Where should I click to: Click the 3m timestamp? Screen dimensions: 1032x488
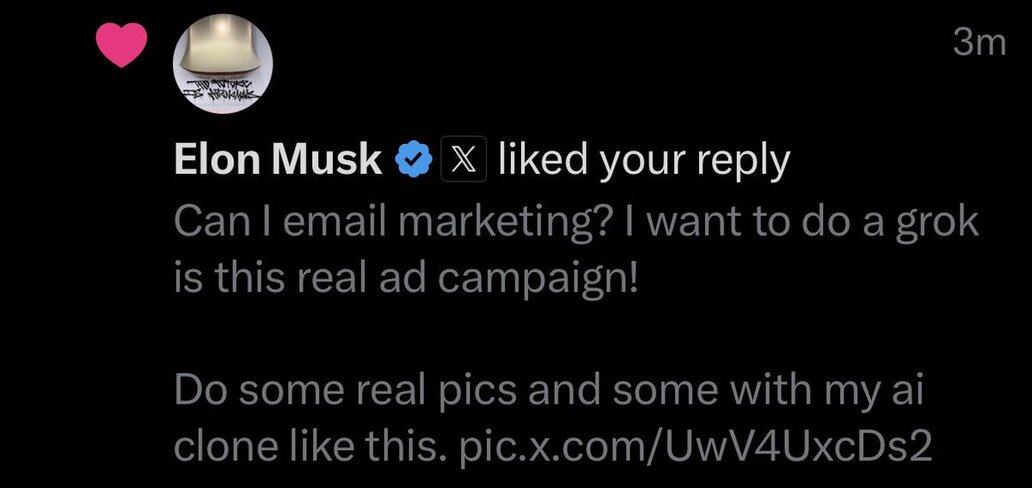979,46
